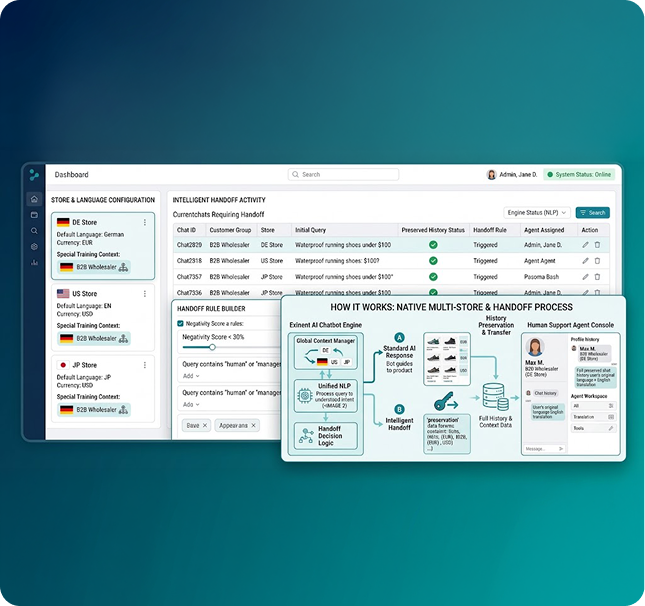Remove Chat7357 with the trash icon

[597, 277]
